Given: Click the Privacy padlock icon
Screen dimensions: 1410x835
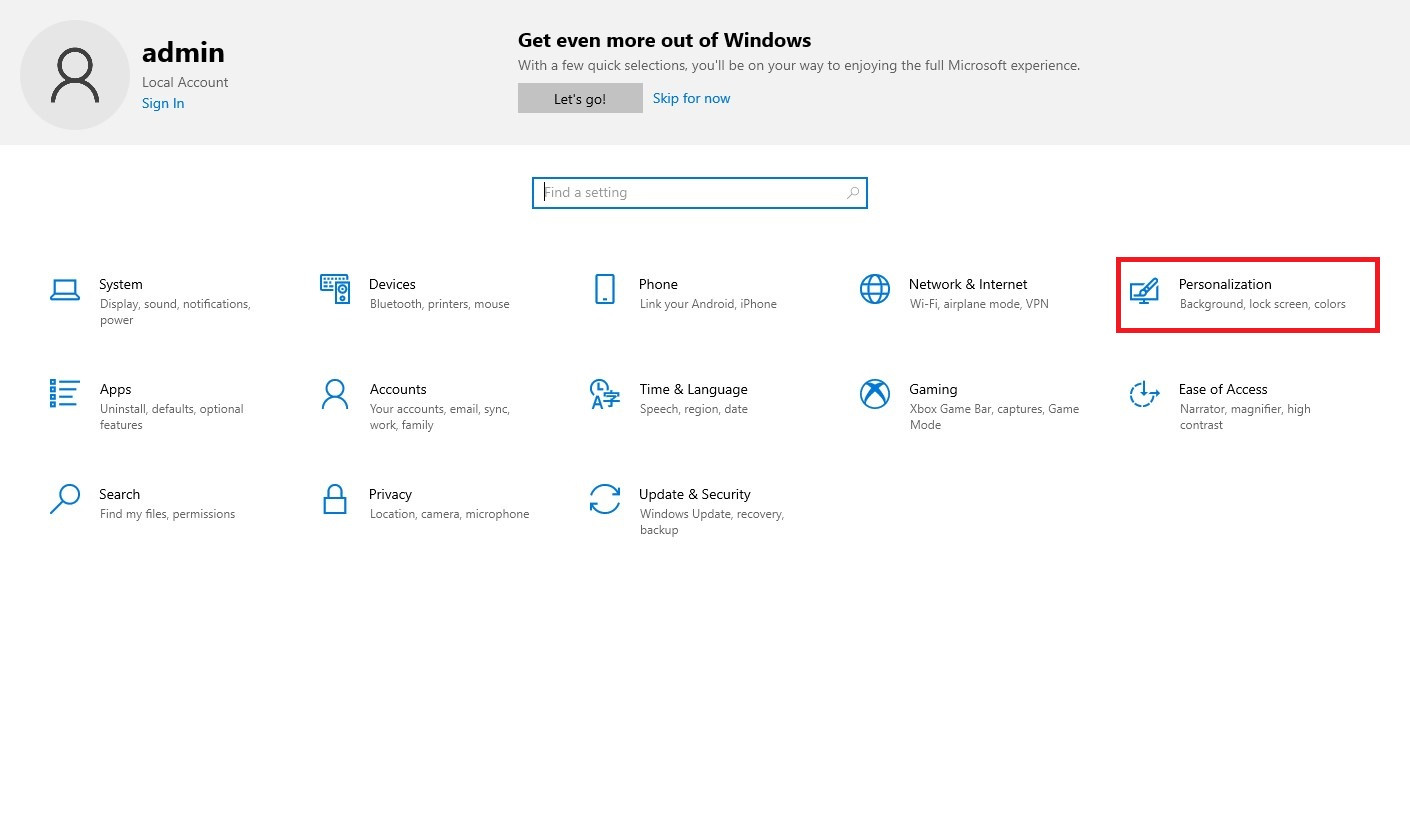Looking at the screenshot, I should click(x=335, y=499).
